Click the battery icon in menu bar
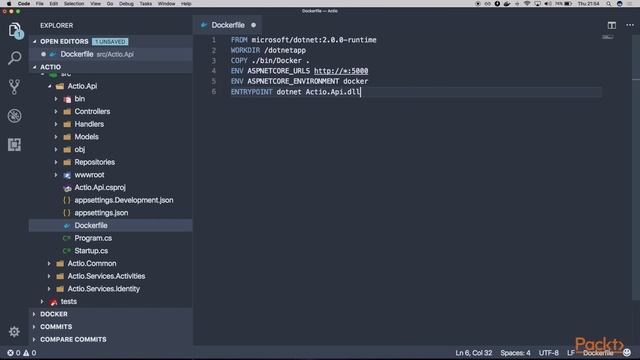The image size is (640, 360). (x=568, y=4)
